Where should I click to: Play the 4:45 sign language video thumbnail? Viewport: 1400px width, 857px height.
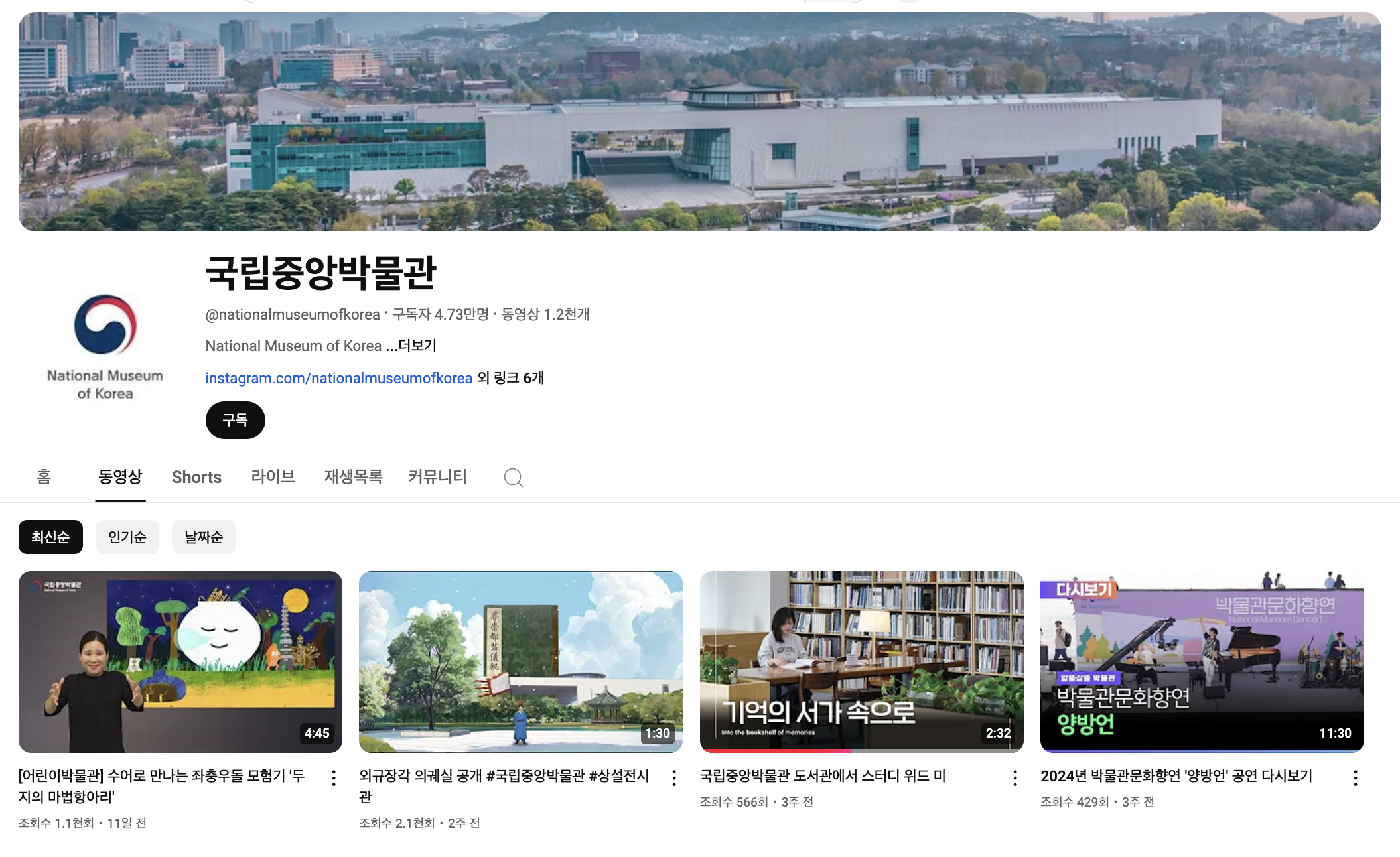tap(180, 662)
